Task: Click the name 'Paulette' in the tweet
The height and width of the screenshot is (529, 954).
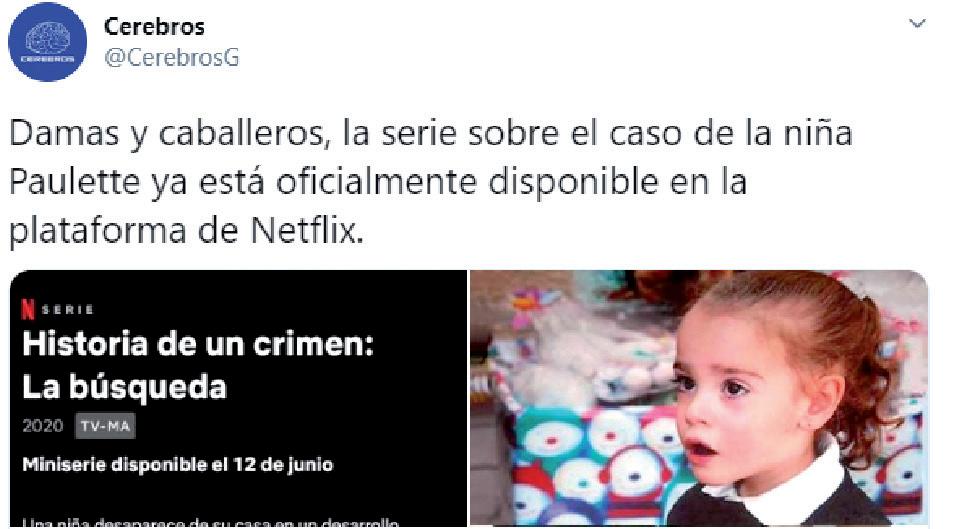Action: tap(74, 182)
